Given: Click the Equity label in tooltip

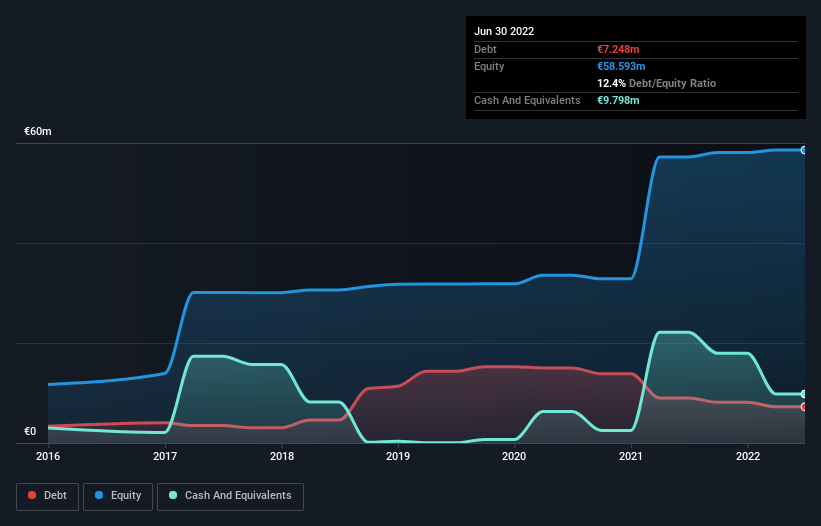Looking at the screenshot, I should click(489, 66).
